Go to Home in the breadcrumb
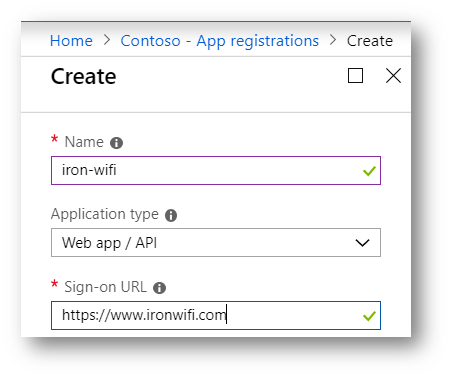The width and height of the screenshot is (453, 379). tap(71, 41)
